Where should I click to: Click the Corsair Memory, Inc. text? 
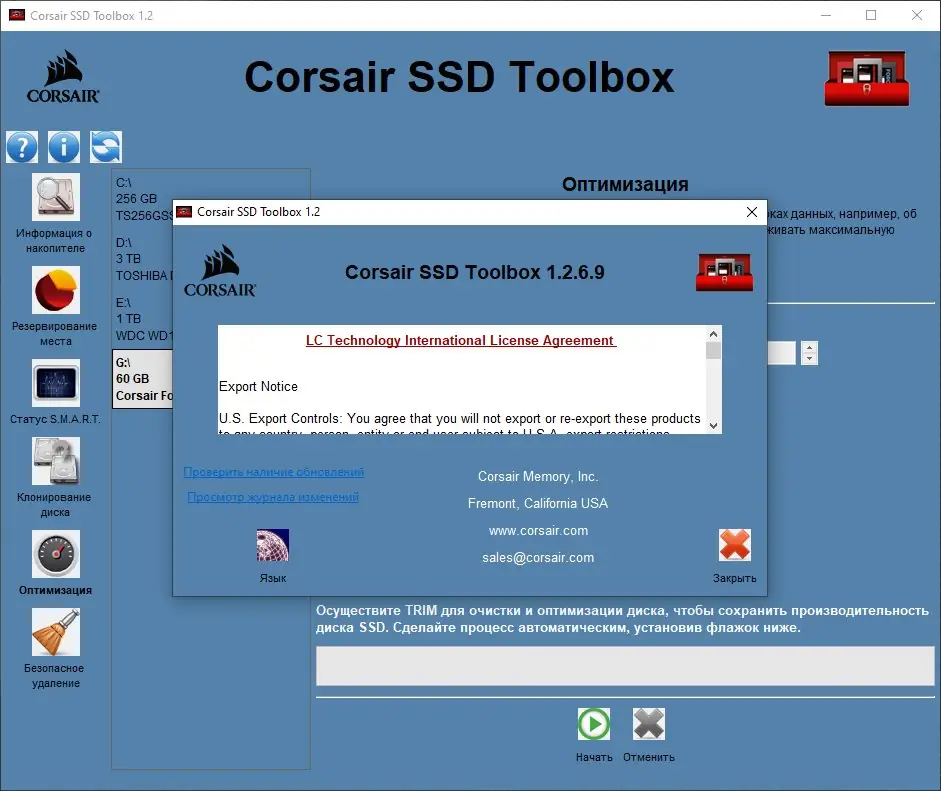(538, 477)
